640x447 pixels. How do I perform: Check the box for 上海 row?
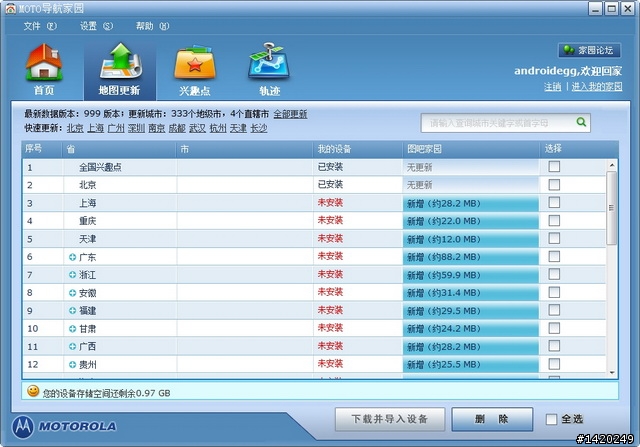(x=554, y=202)
